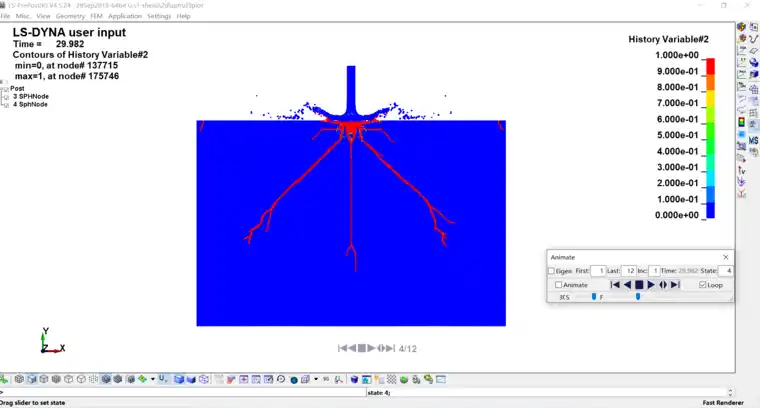Toggle visibility of 3 SPHNode part
The height and width of the screenshot is (408, 760).
[6, 96]
